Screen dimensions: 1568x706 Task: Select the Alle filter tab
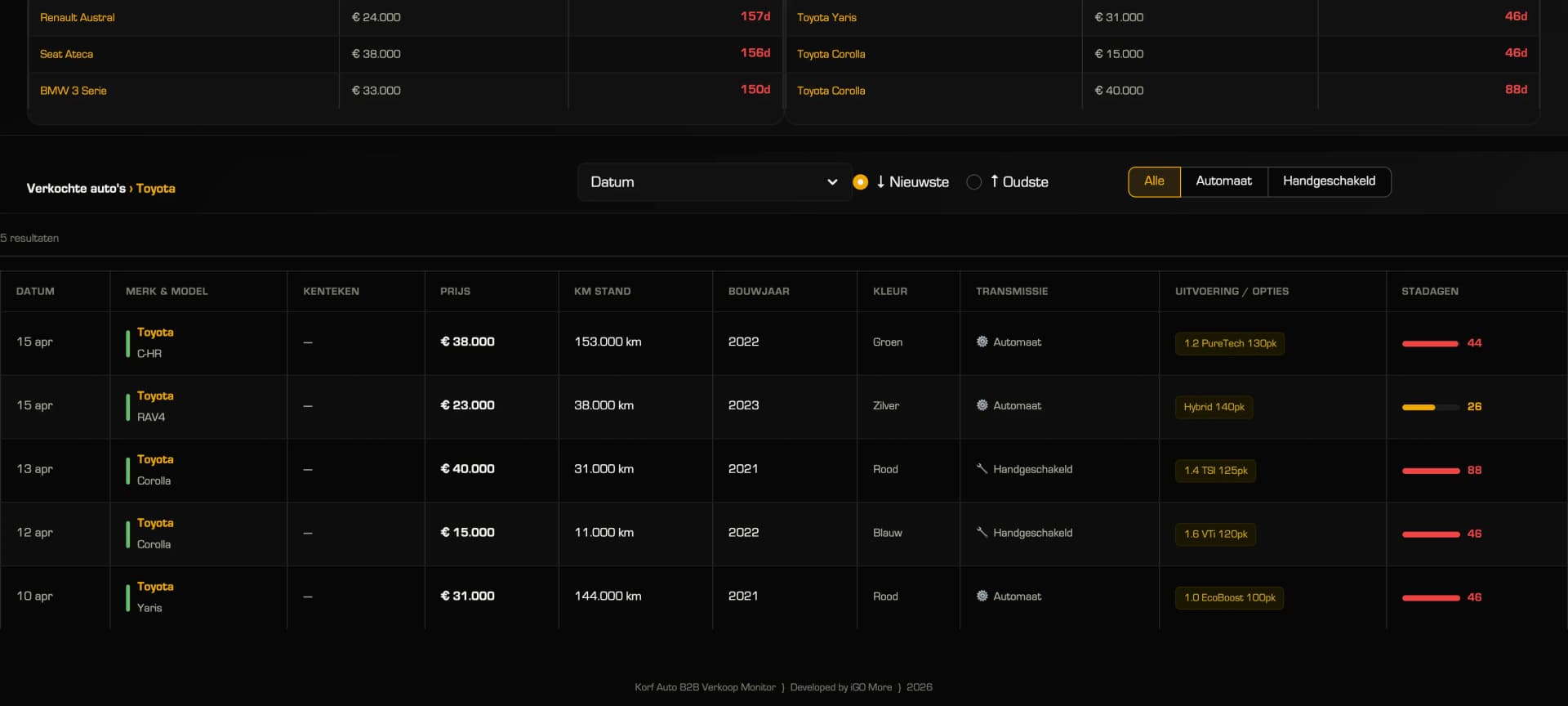point(1153,181)
